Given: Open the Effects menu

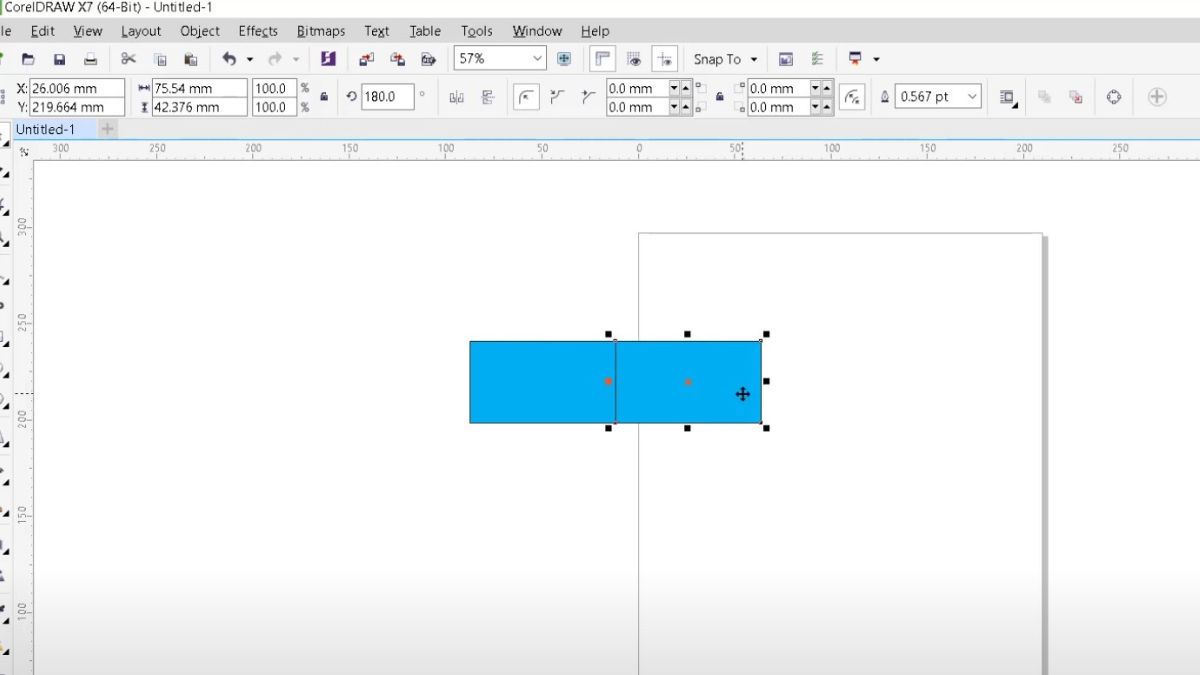Looking at the screenshot, I should [x=258, y=31].
